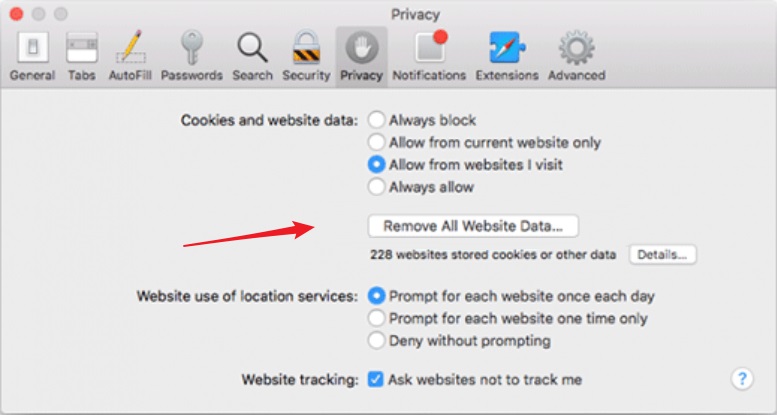
Task: Open the Details… button
Action: point(663,255)
